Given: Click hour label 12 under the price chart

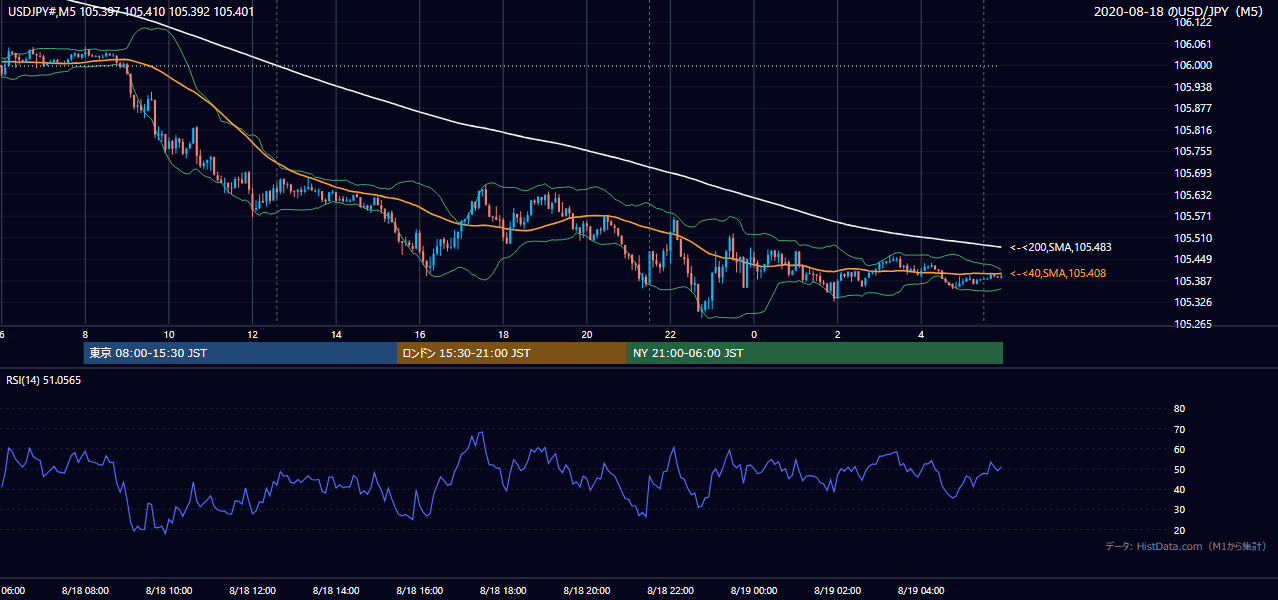Looking at the screenshot, I should [252, 334].
